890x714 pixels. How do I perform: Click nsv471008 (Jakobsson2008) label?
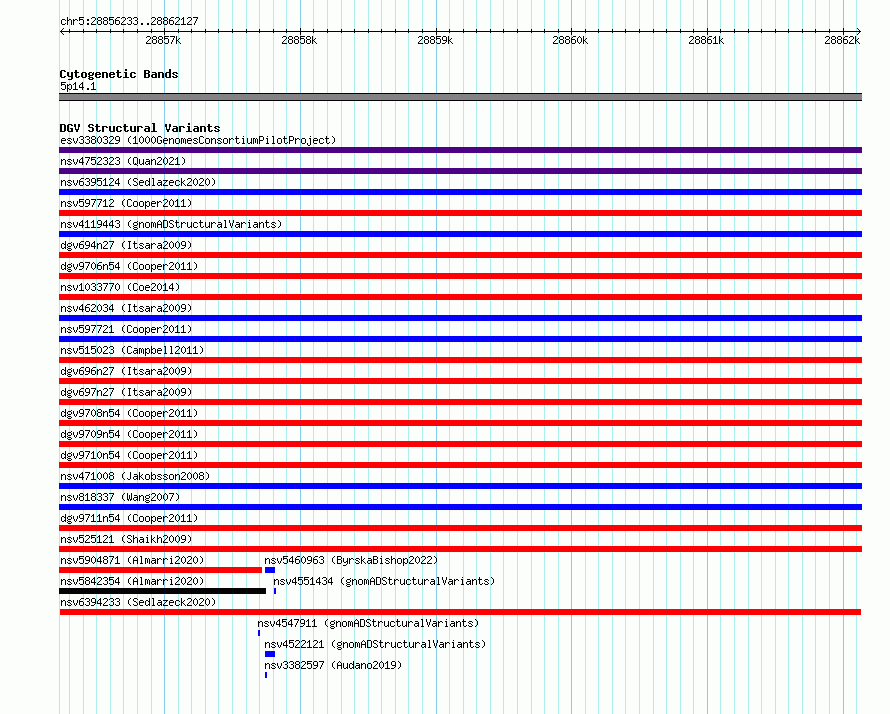point(135,476)
